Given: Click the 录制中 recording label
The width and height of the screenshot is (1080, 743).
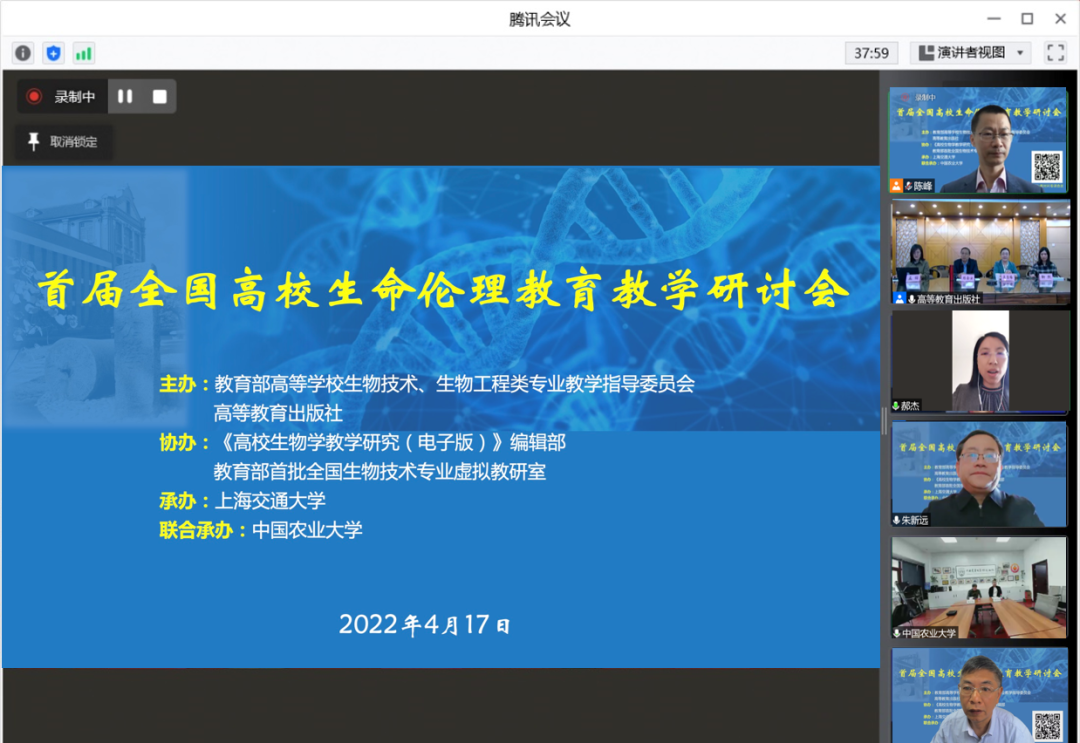Looking at the screenshot, I should coord(75,97).
